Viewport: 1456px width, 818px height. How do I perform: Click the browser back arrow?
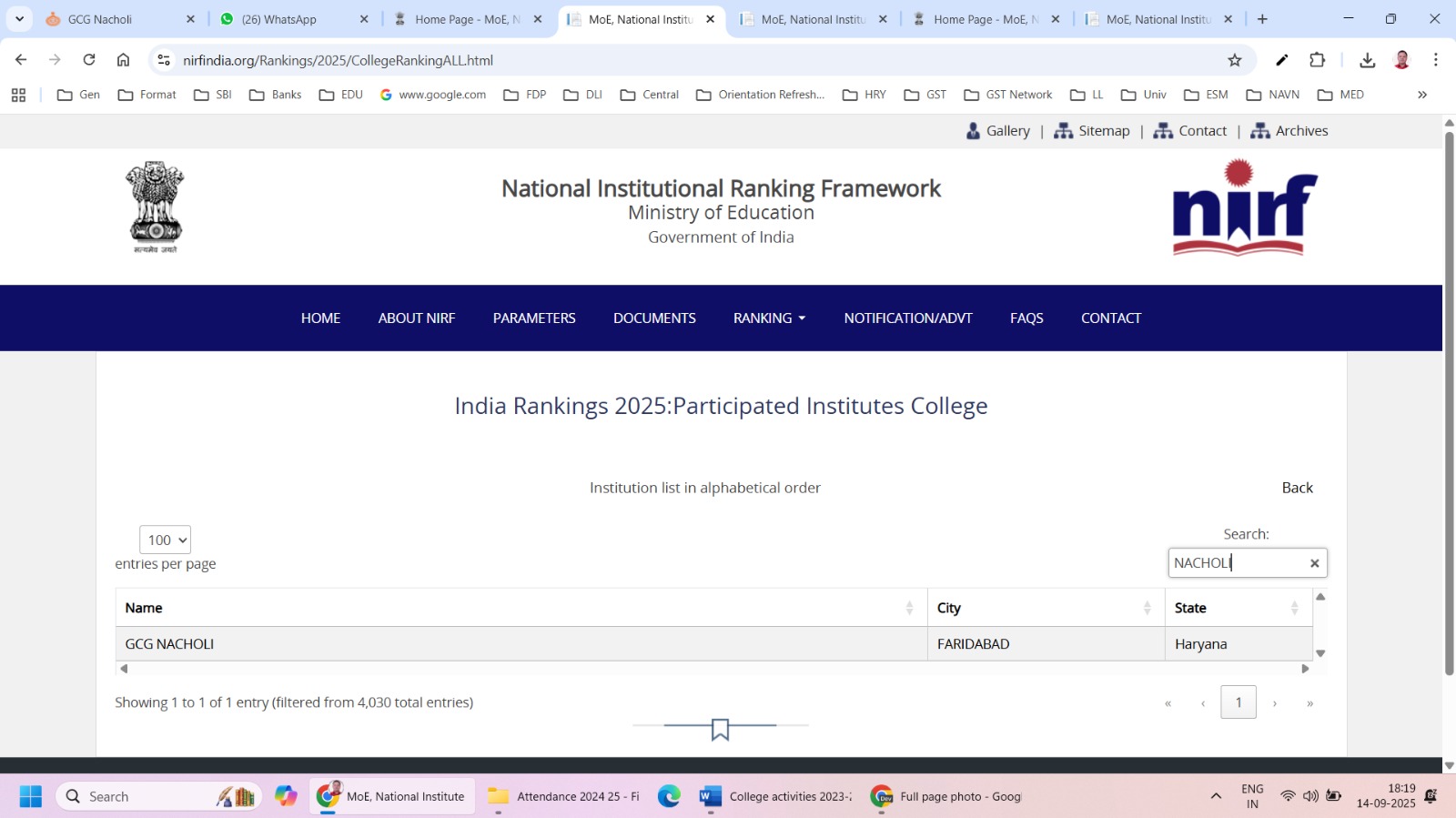[x=21, y=60]
